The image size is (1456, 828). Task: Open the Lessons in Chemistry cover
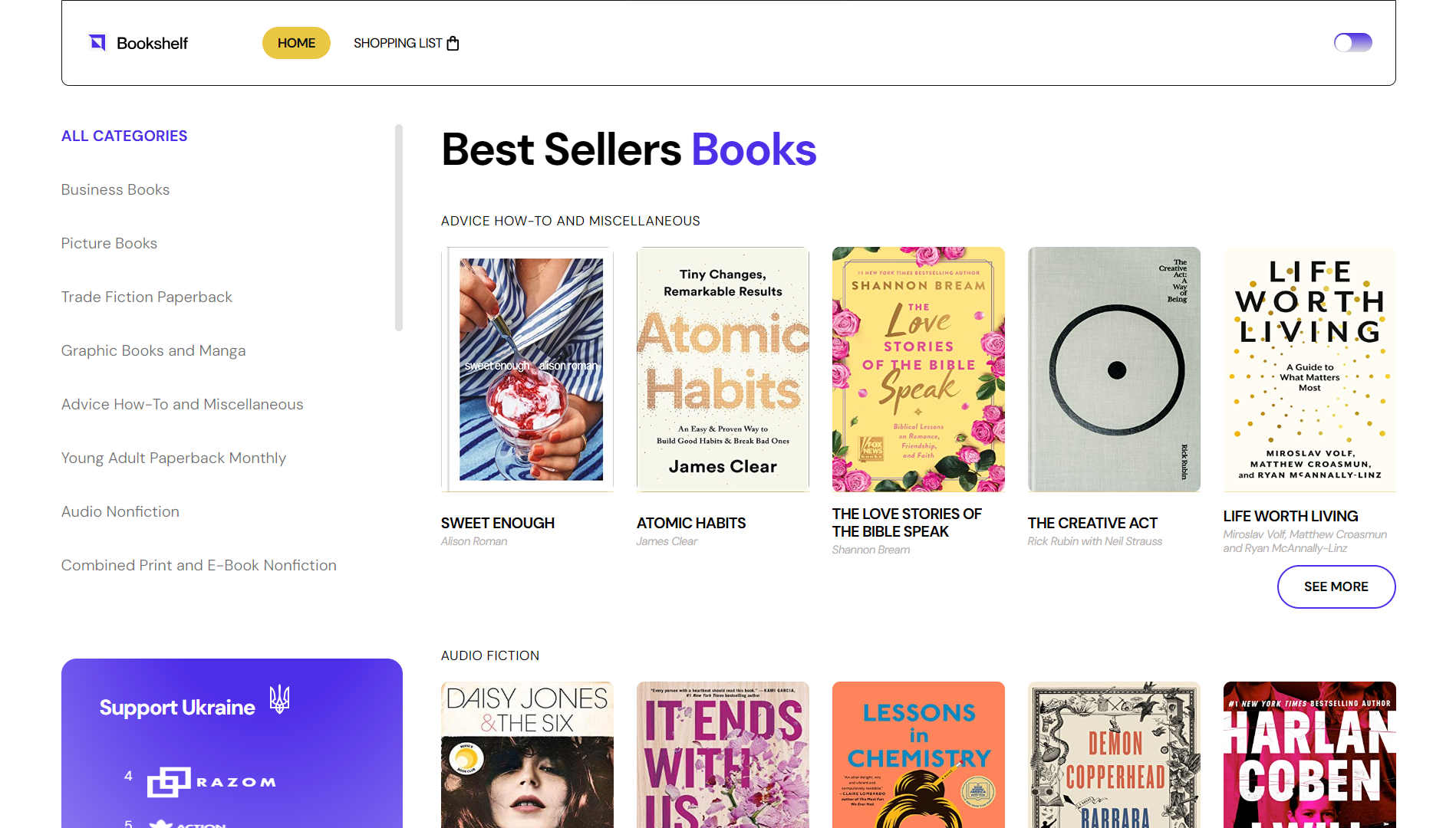coord(918,754)
